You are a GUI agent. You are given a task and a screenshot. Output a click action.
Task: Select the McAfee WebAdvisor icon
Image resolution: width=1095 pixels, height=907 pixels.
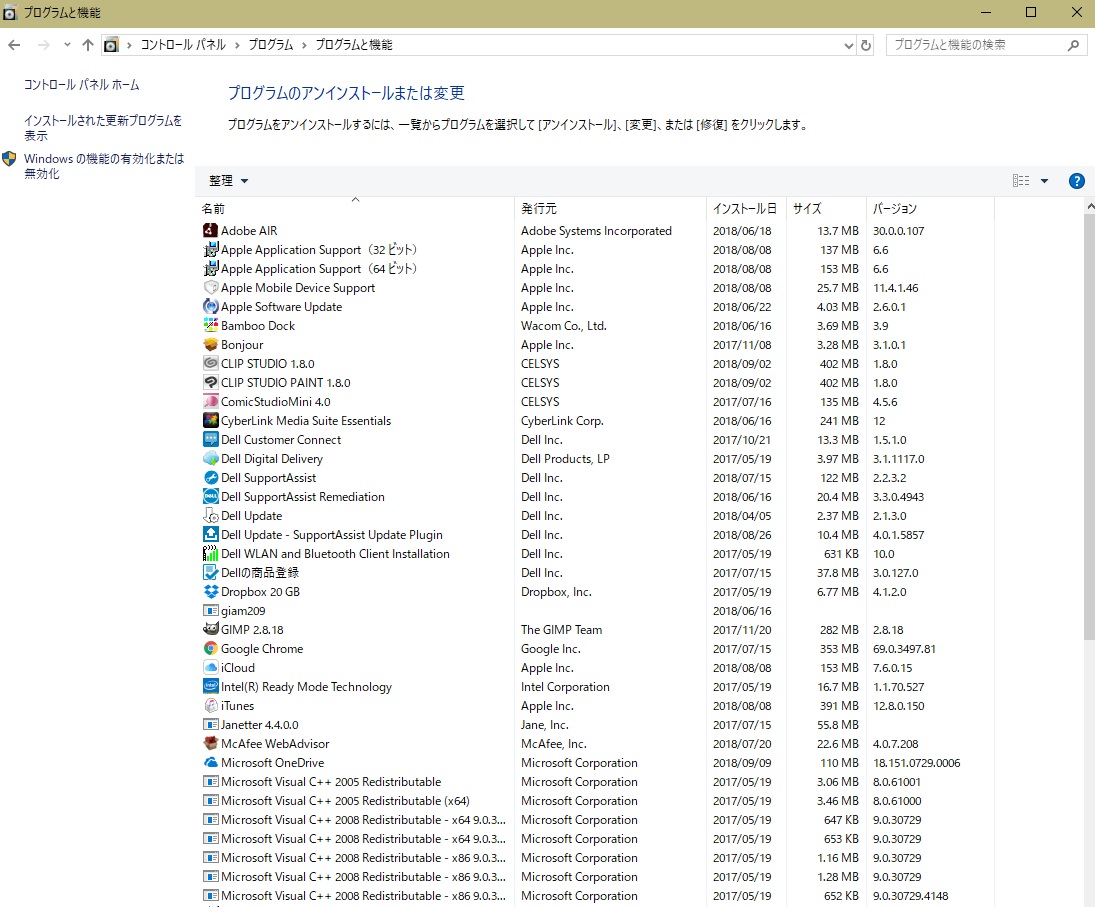[x=210, y=744]
